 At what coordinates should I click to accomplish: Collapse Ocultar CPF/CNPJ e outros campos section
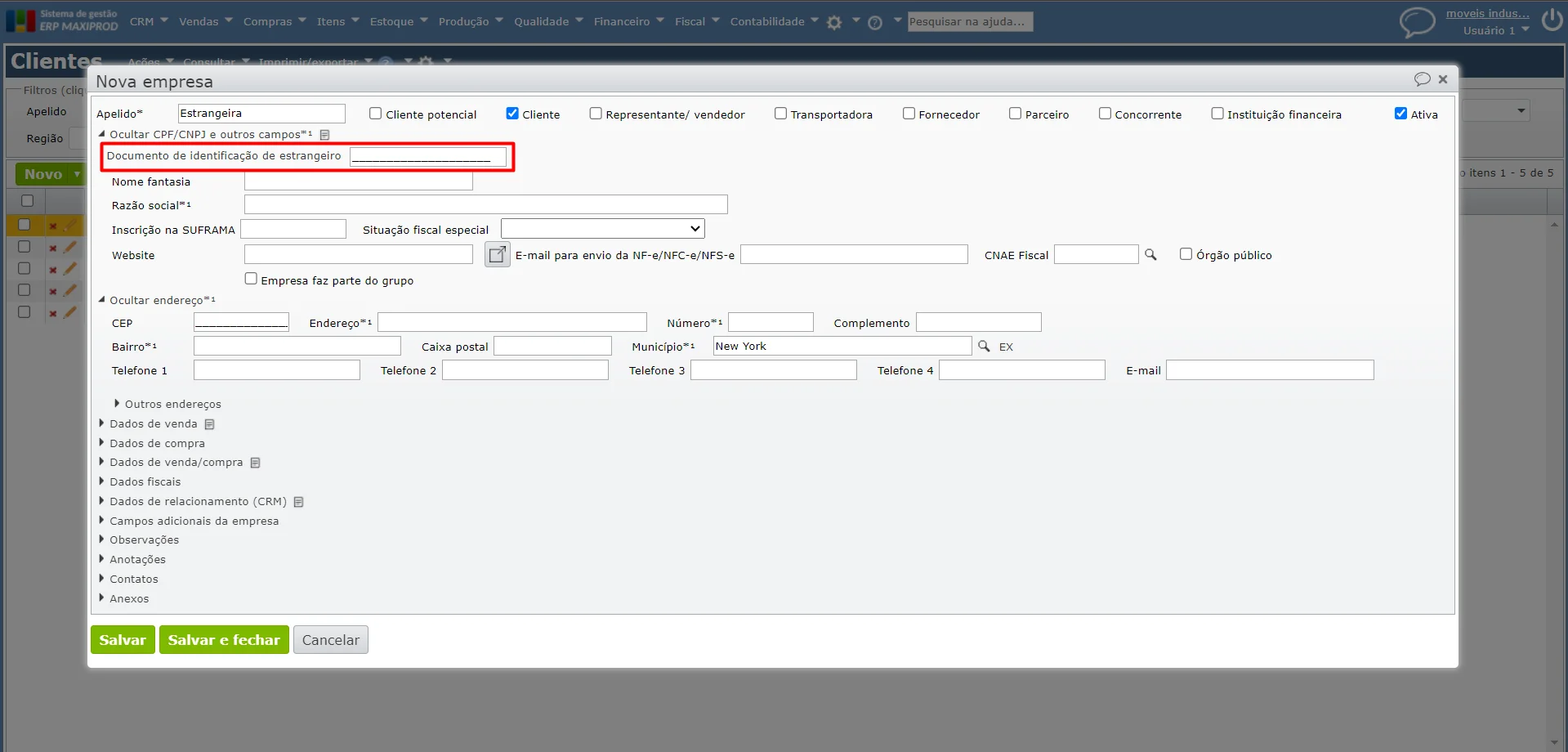102,134
